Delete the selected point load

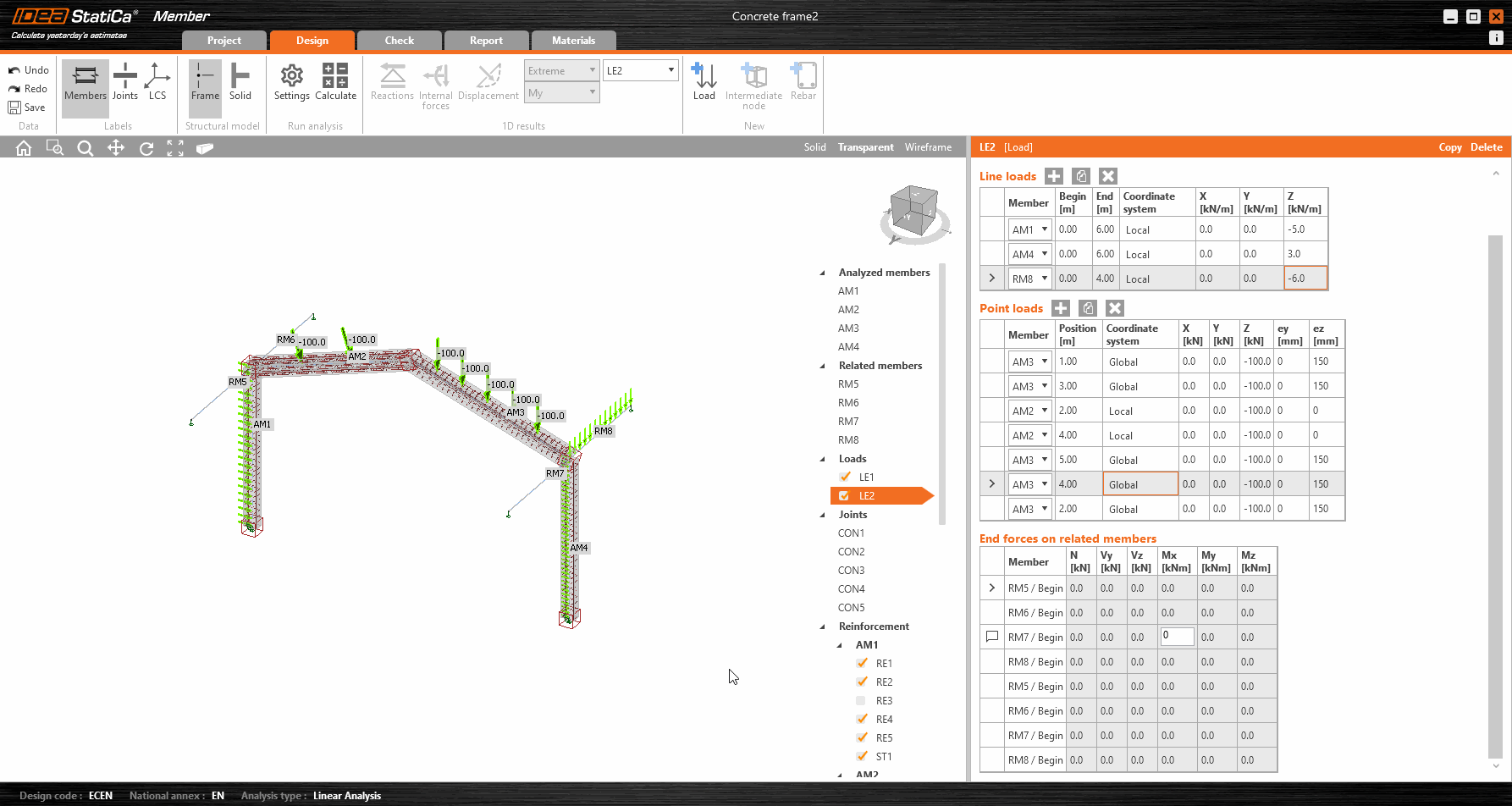(x=1115, y=308)
